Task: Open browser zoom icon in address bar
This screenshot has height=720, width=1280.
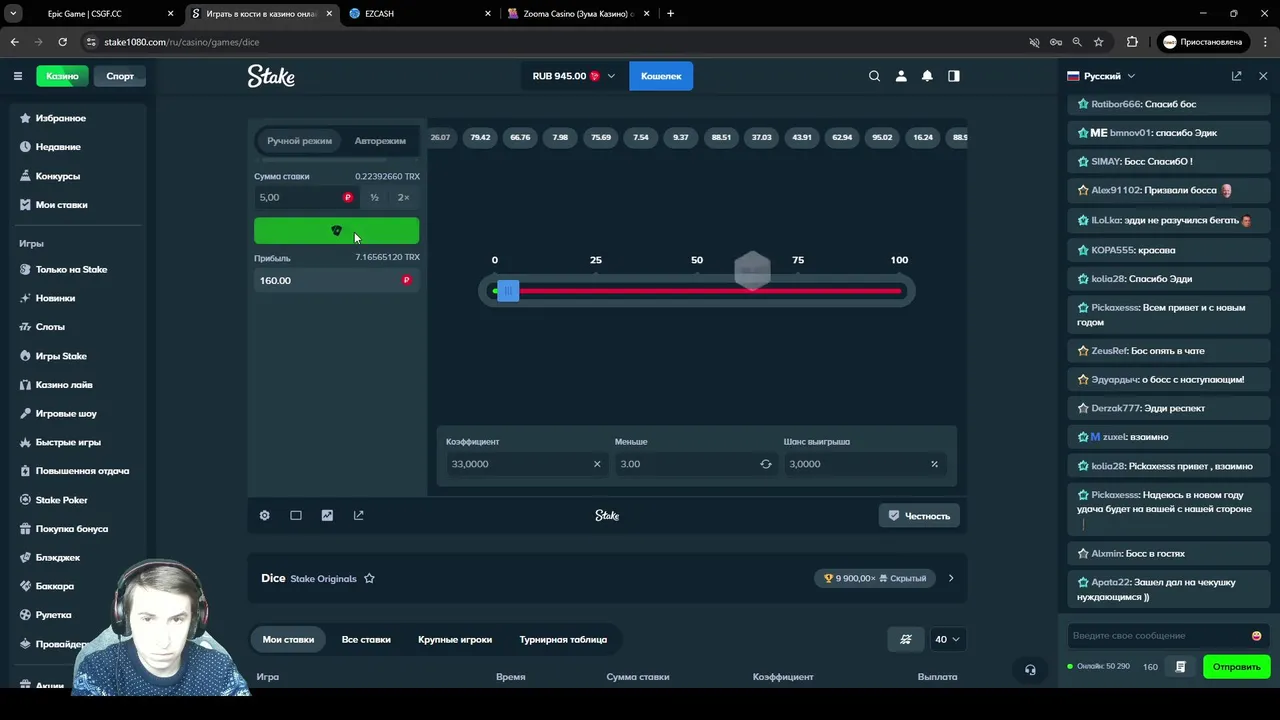Action: tap(1077, 42)
